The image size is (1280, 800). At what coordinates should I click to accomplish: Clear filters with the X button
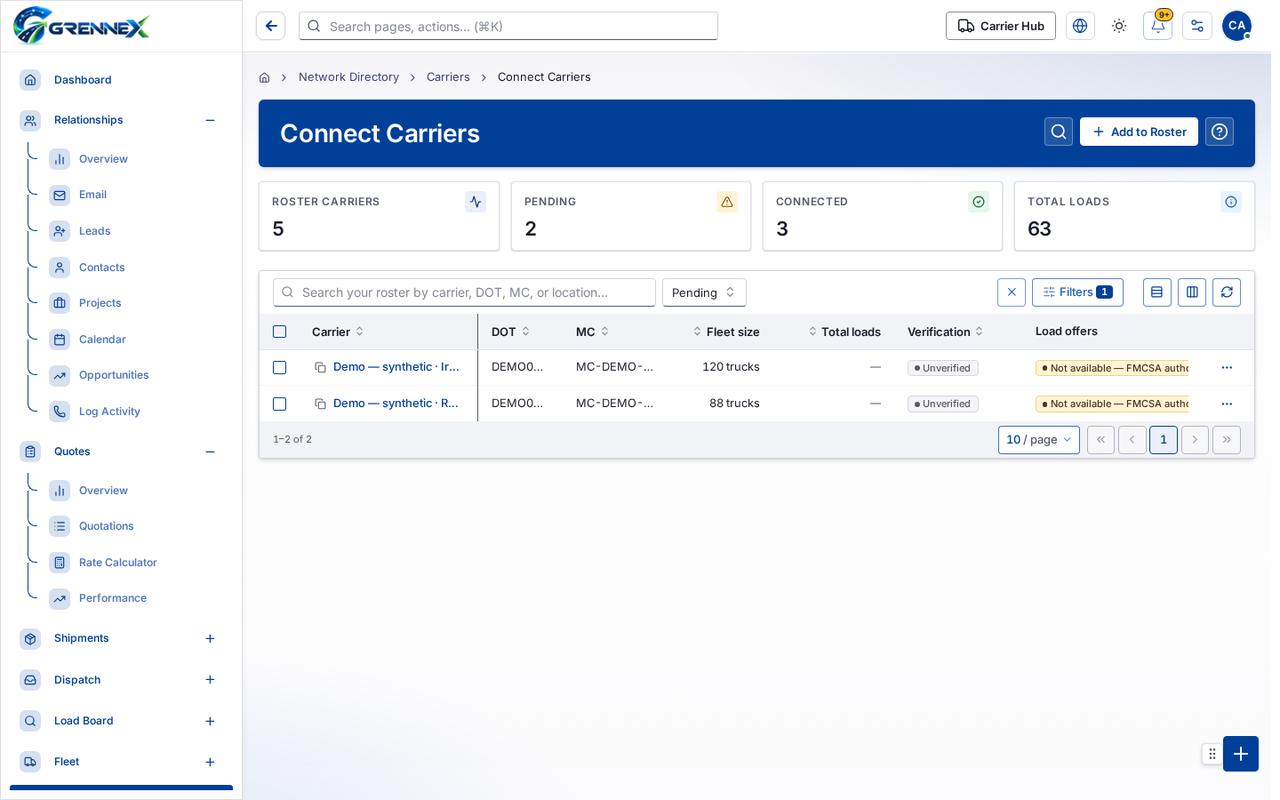point(1011,292)
